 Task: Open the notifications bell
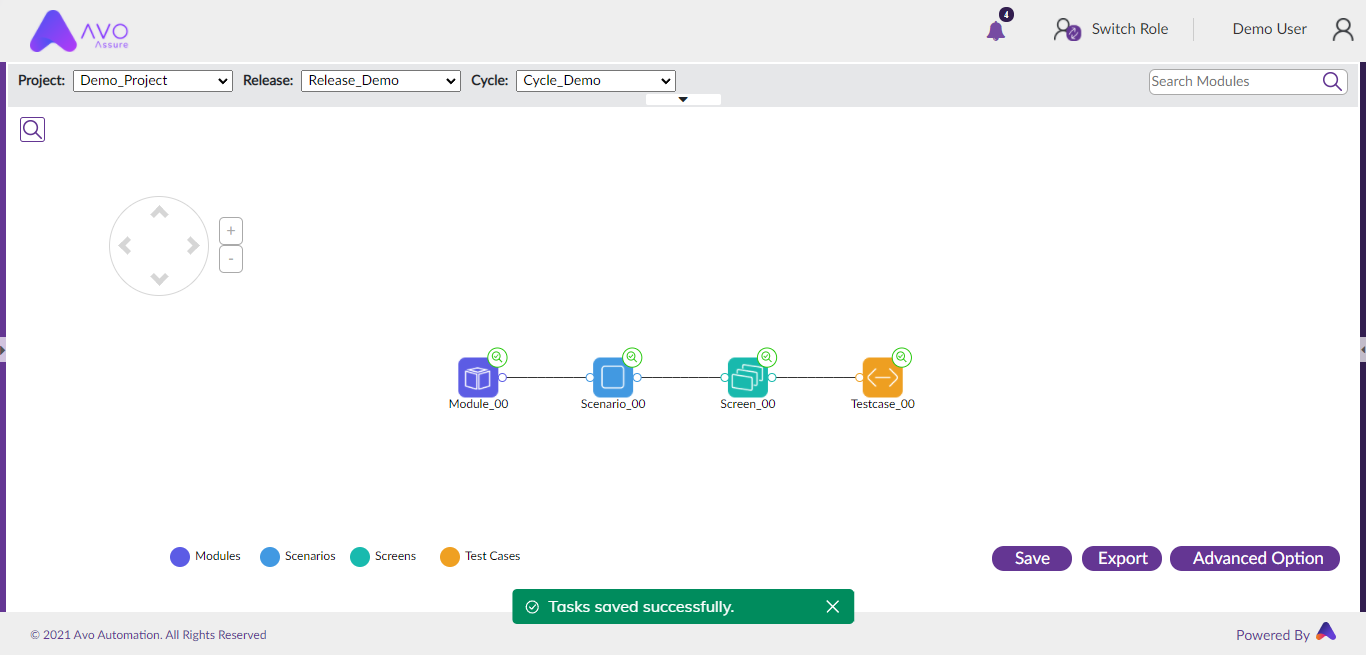pyautogui.click(x=996, y=31)
